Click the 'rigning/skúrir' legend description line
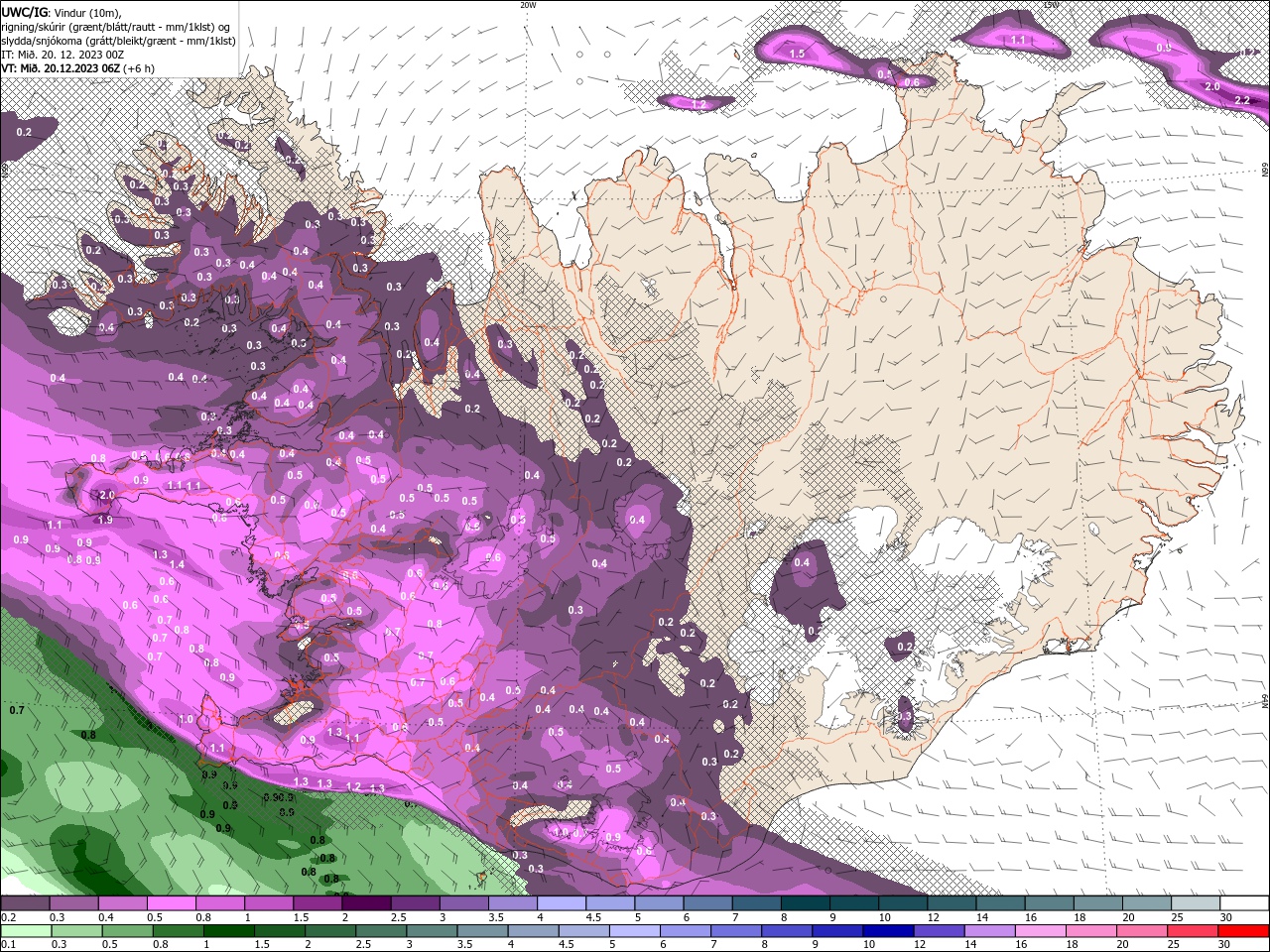Viewport: 1270px width, 952px height. 116,27
